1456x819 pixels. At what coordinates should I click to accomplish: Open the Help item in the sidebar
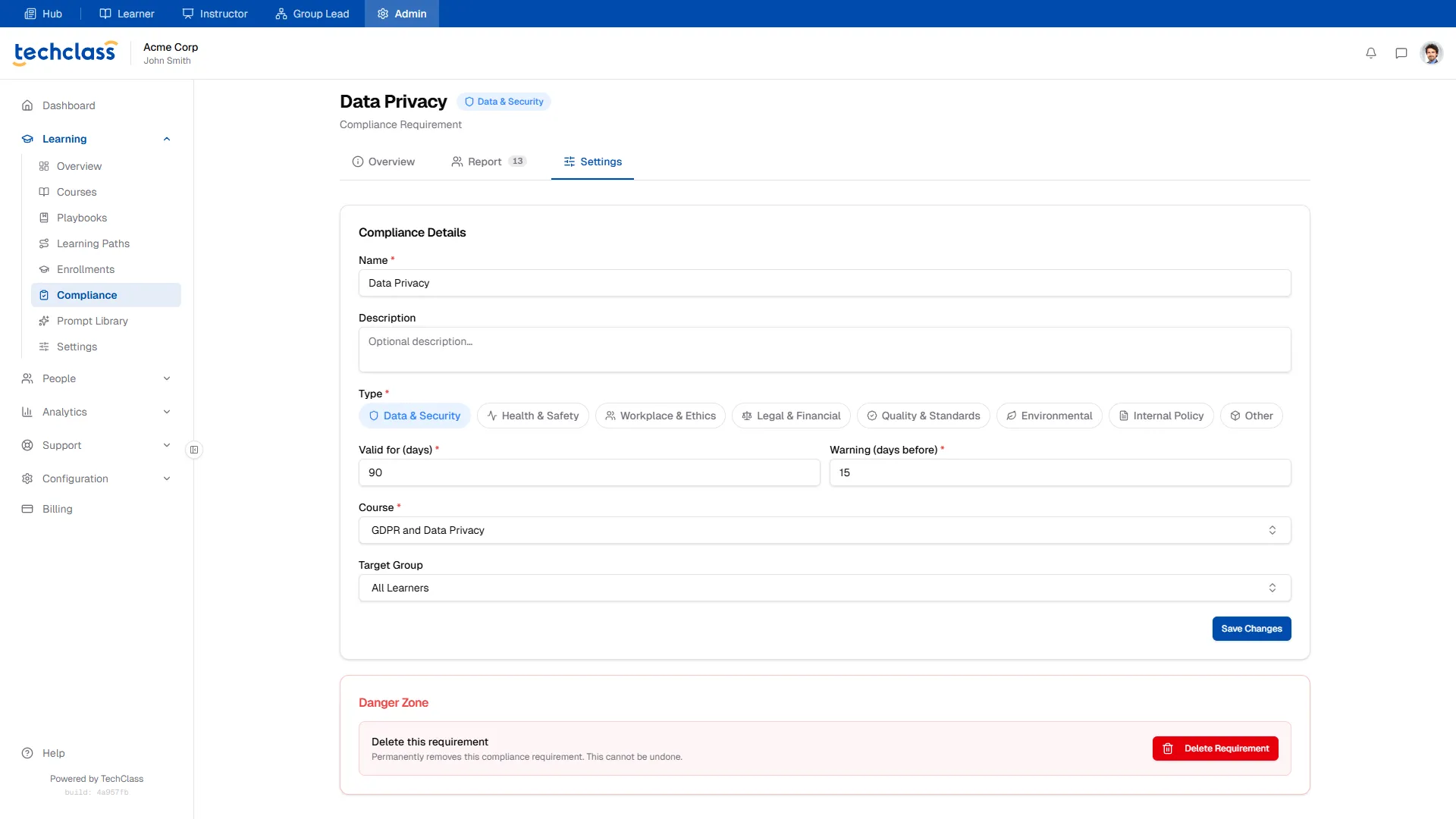coord(44,753)
